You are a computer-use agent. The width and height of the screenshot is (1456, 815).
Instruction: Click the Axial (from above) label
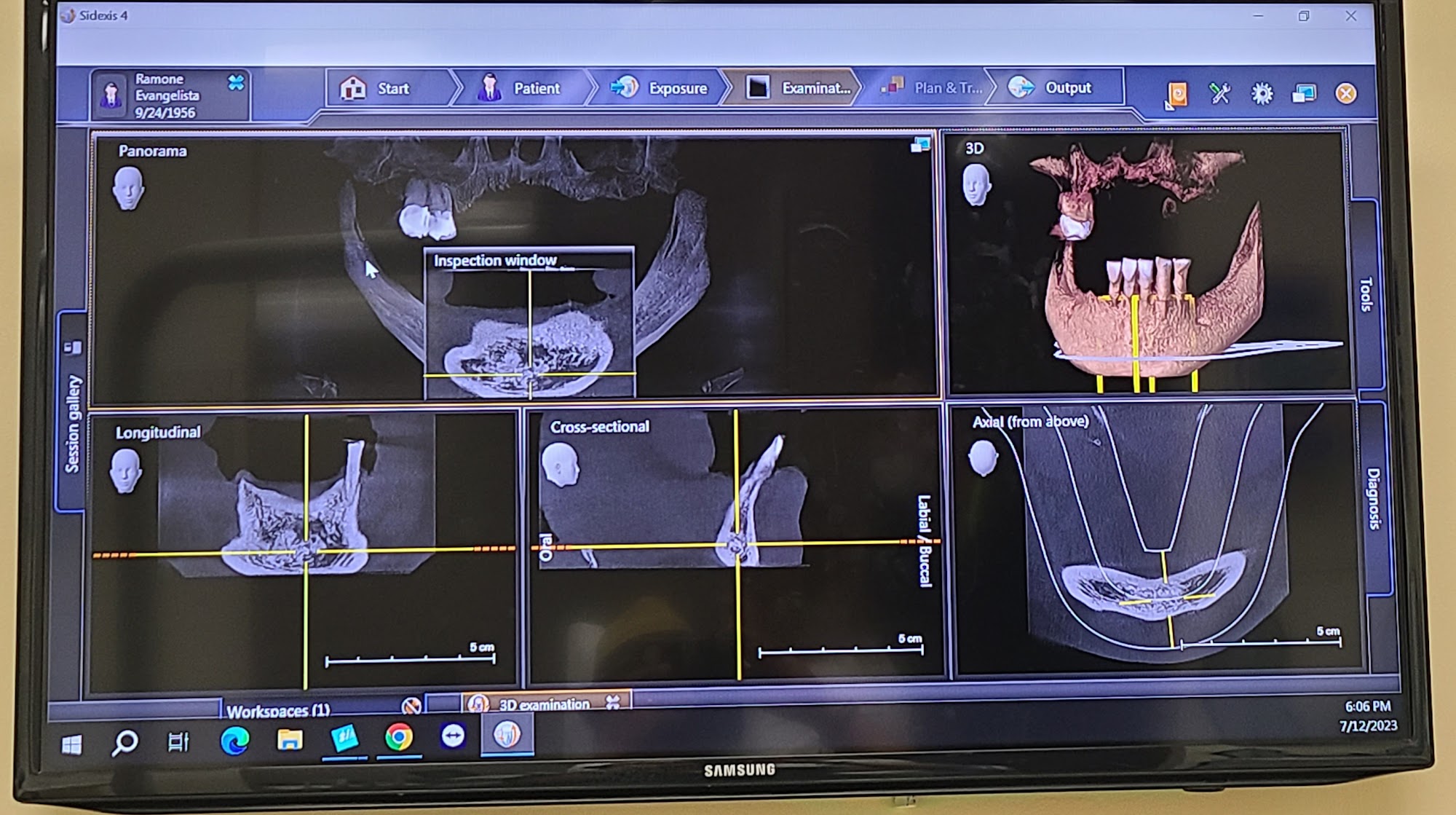[x=1031, y=422]
